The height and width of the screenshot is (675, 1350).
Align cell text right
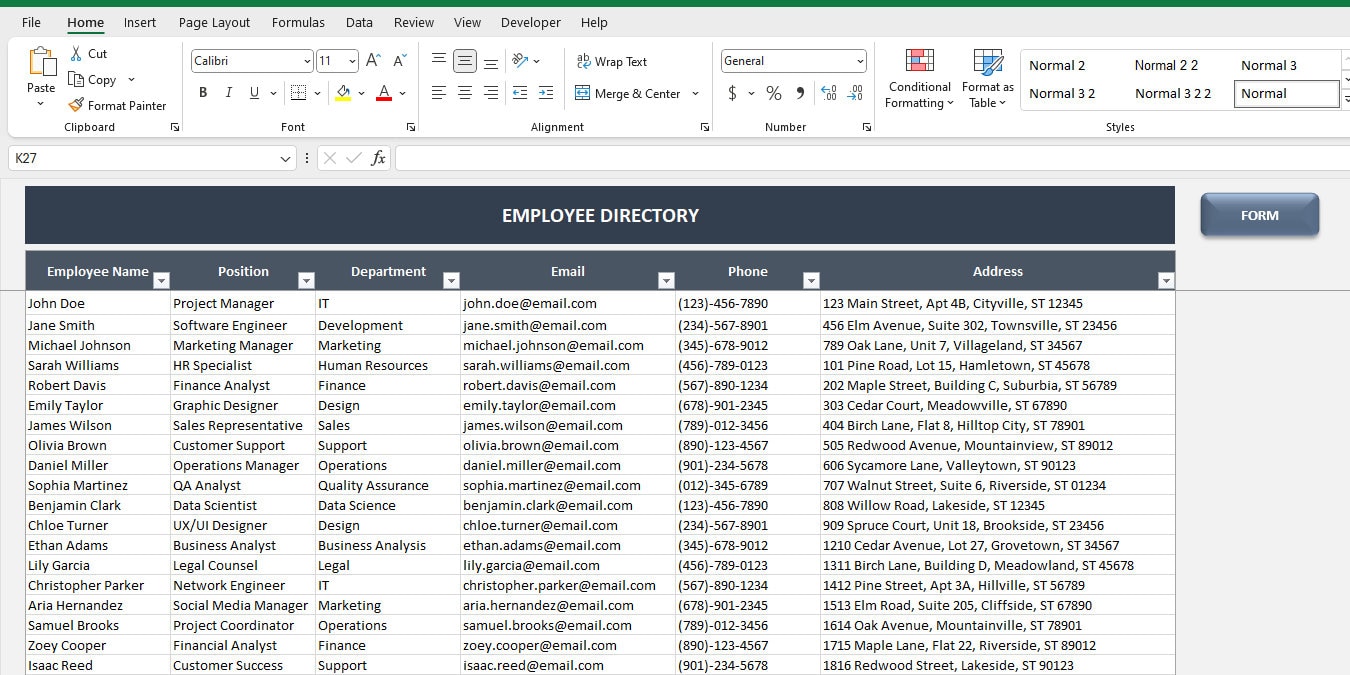click(491, 93)
